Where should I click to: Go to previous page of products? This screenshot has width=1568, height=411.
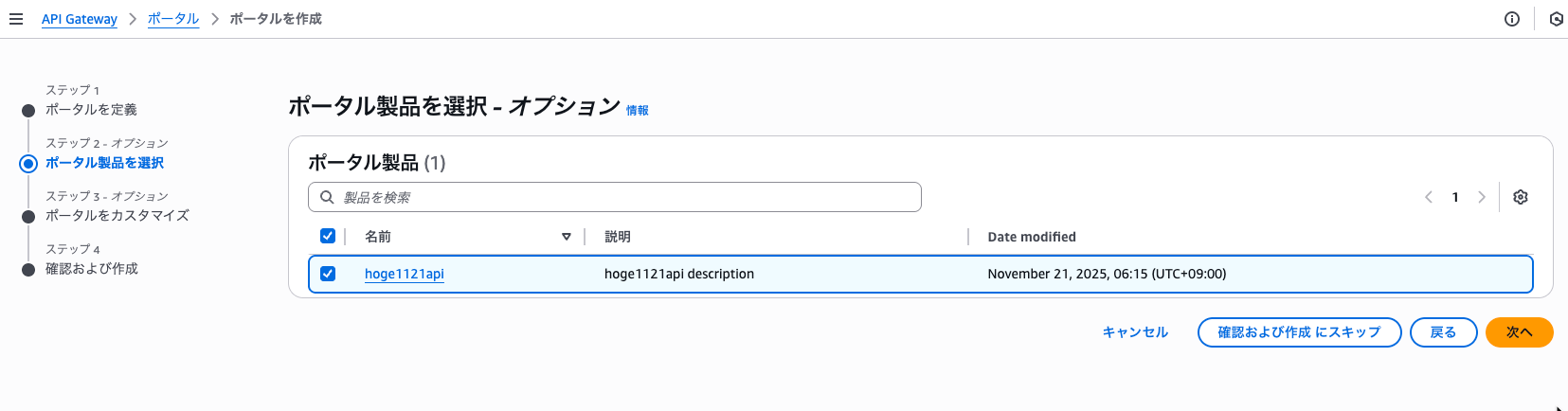pos(1429,197)
